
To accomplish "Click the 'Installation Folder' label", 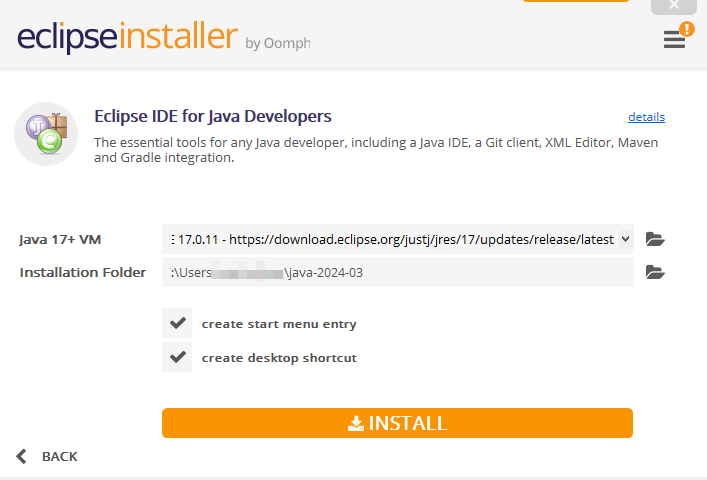I will 83,272.
